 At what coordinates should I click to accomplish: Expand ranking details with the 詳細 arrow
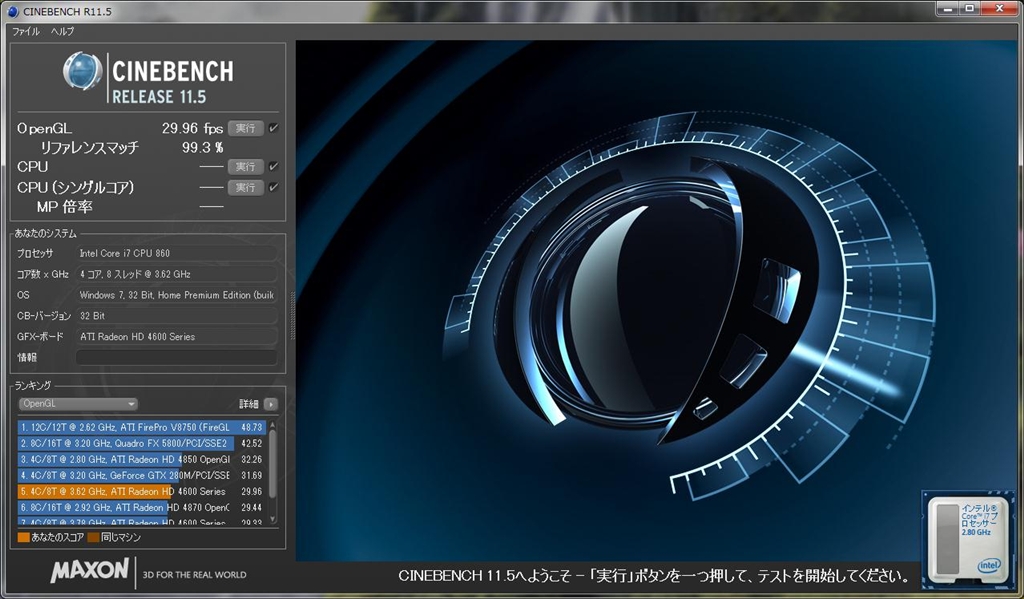coord(270,404)
